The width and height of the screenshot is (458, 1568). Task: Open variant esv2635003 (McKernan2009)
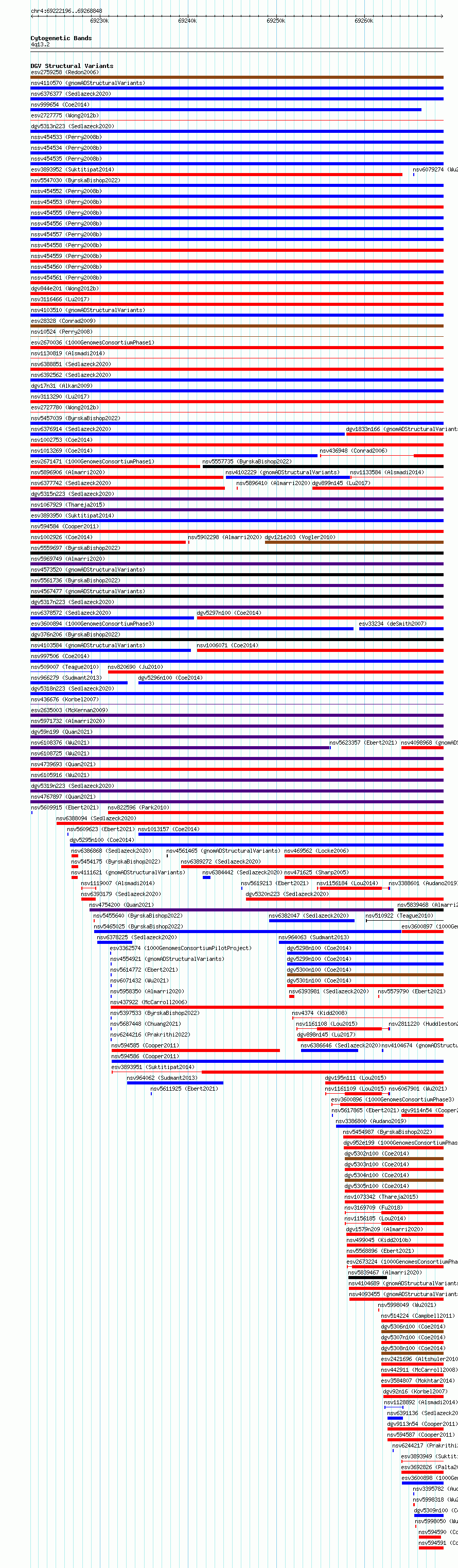coord(69,710)
